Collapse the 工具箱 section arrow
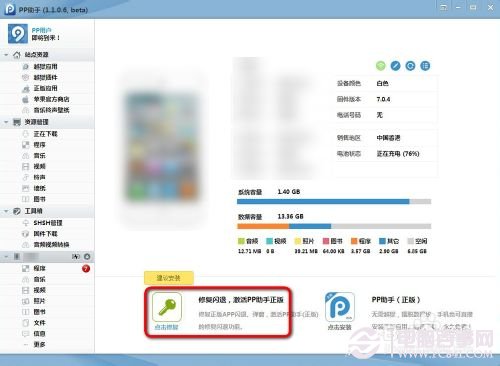Image resolution: width=500 pixels, height=366 pixels. (6, 211)
